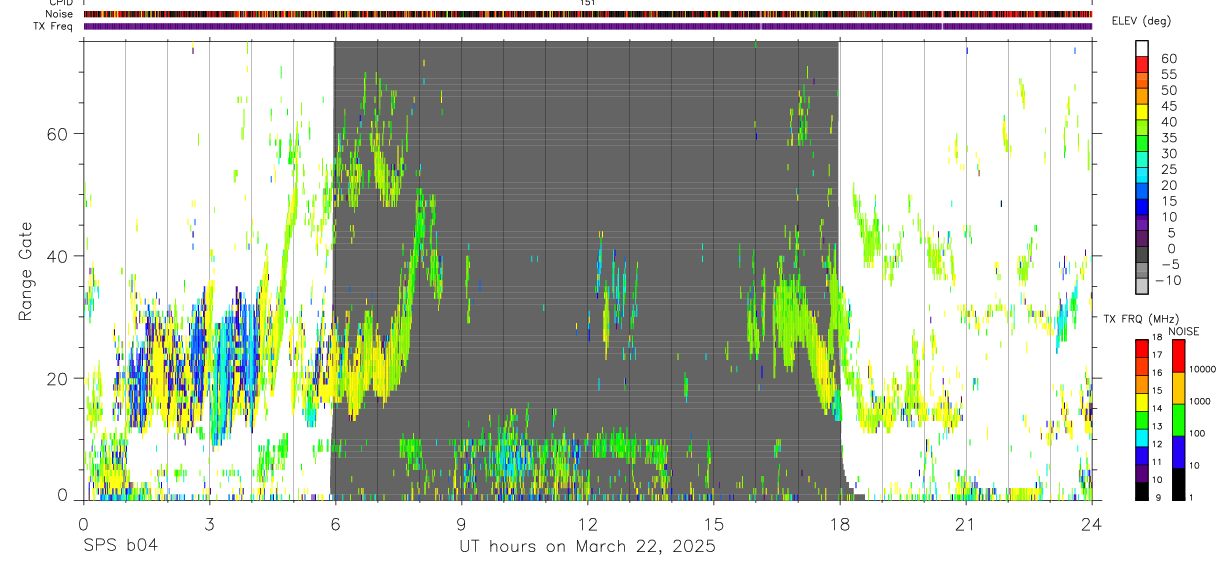Select the 15 UT hour tick label
The width and height of the screenshot is (1228, 567).
point(713,522)
